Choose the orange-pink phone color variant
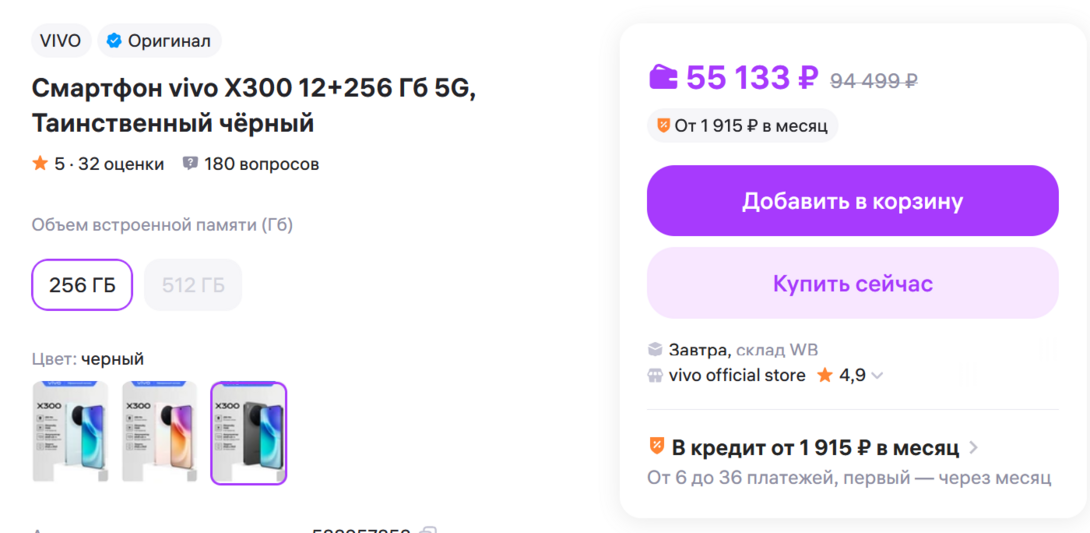Screen dimensions: 1090x533 [x=160, y=432]
